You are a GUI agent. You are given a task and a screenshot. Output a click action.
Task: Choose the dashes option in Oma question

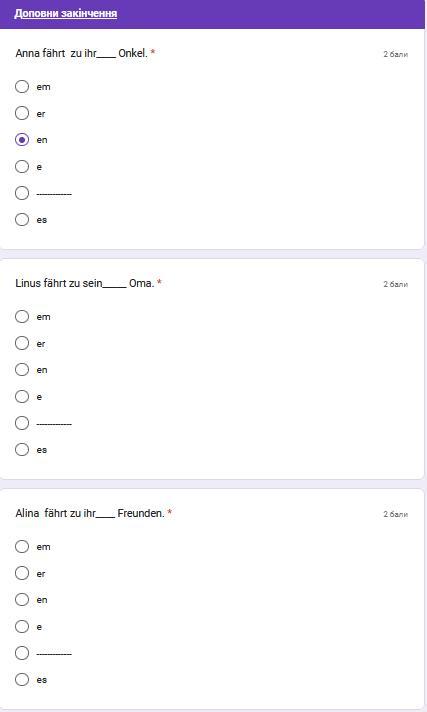22,423
